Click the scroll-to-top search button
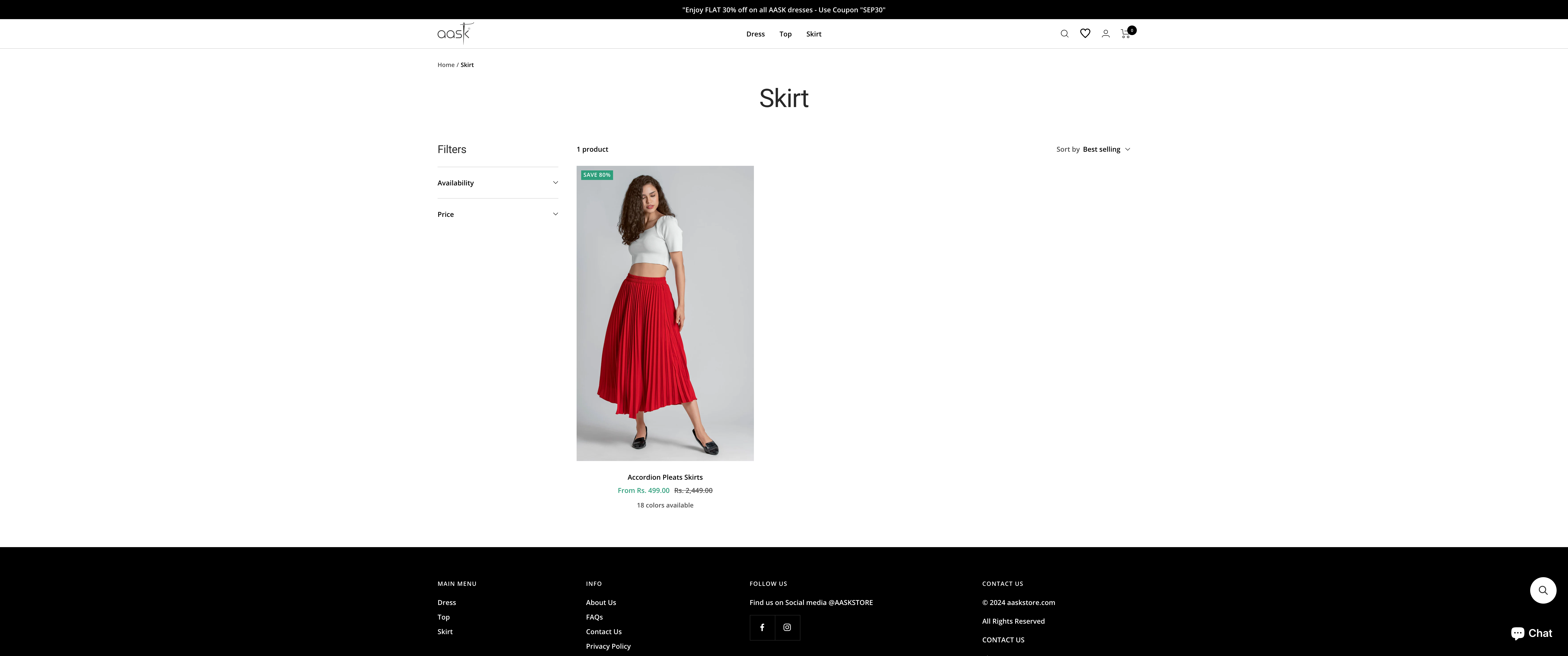Screen dimensions: 1568x656 click(1543, 590)
